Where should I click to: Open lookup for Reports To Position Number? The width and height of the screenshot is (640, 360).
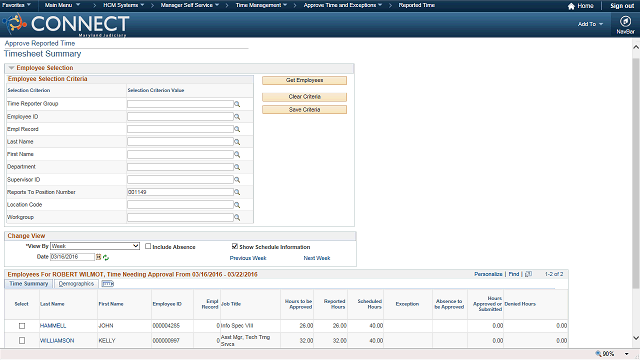[x=237, y=193]
